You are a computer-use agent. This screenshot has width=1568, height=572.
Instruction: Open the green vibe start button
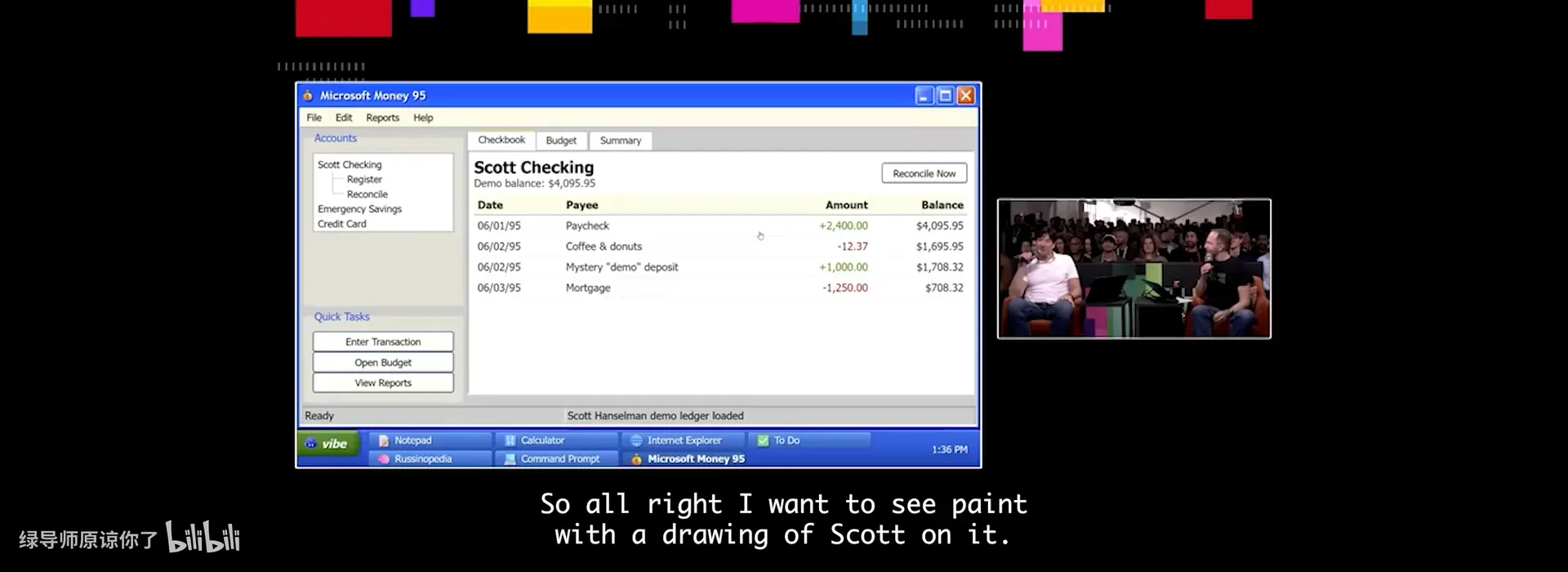328,445
